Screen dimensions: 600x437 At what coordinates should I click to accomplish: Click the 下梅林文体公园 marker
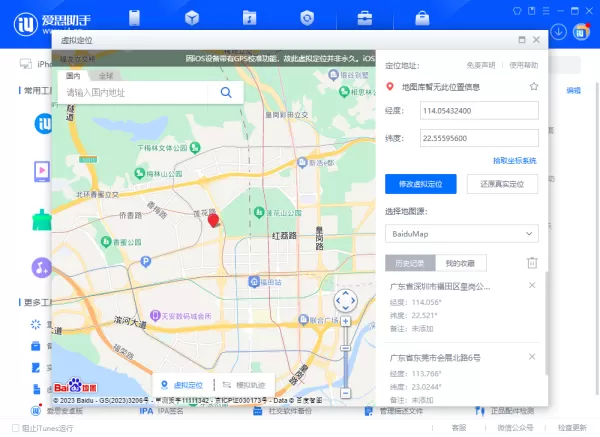pyautogui.click(x=195, y=147)
